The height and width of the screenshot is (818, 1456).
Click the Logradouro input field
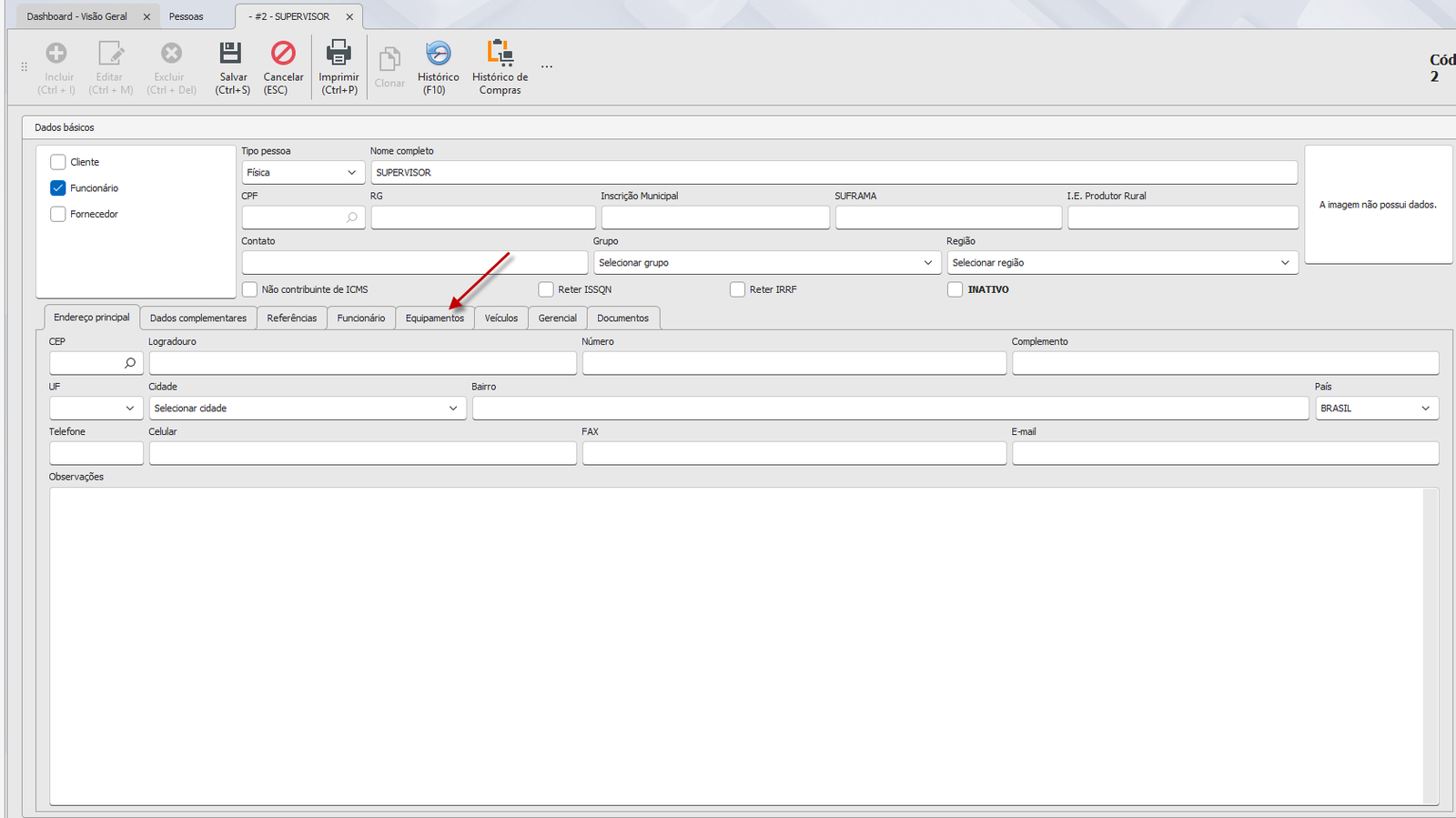coord(363,363)
